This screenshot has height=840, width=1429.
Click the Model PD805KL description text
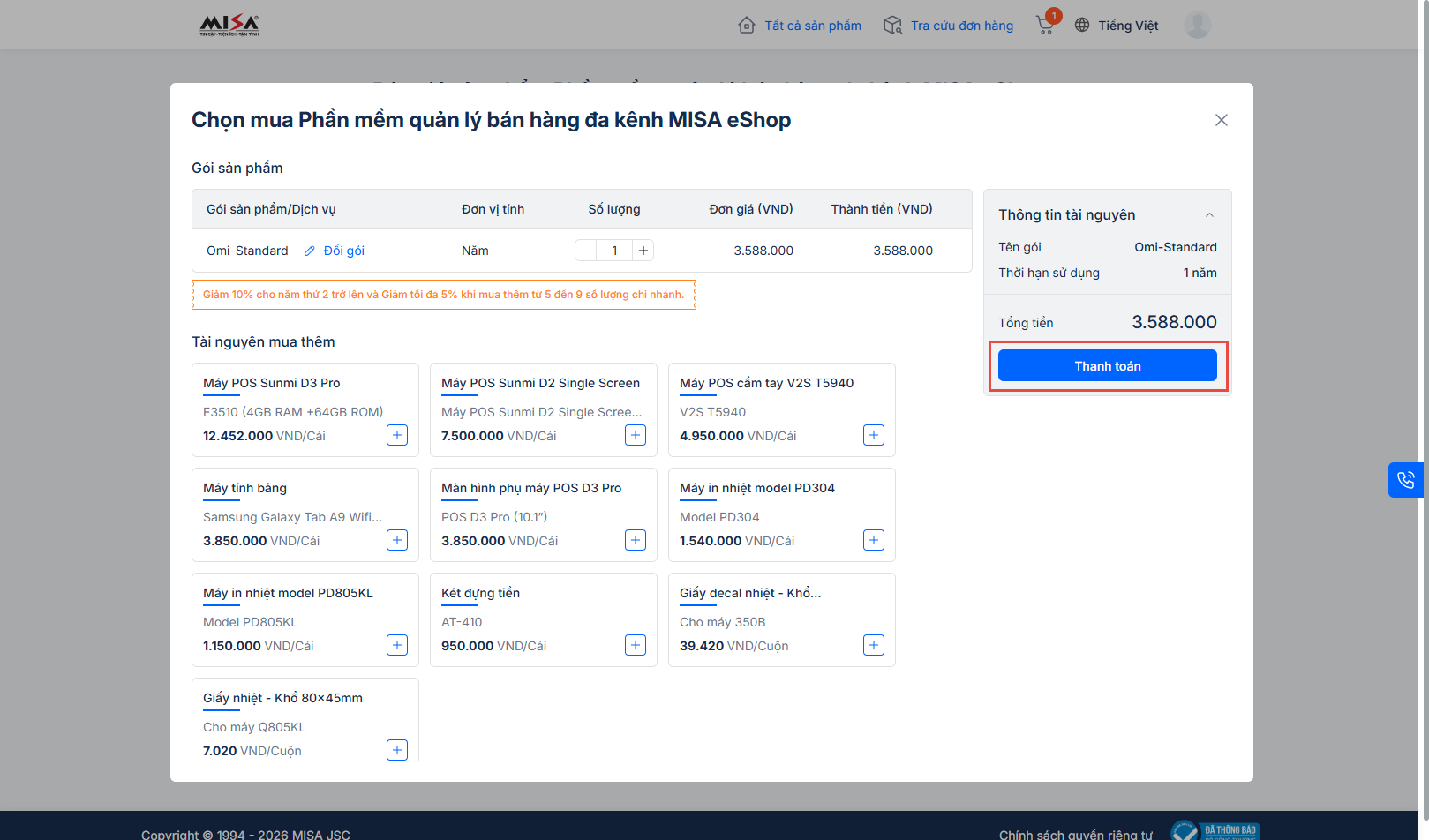coord(250,622)
